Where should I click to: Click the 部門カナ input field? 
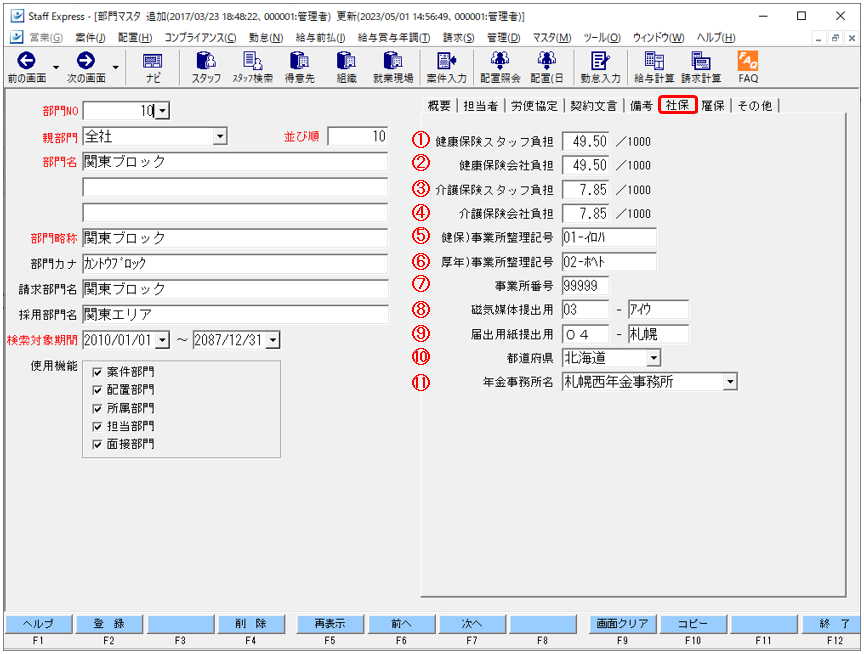coord(235,263)
